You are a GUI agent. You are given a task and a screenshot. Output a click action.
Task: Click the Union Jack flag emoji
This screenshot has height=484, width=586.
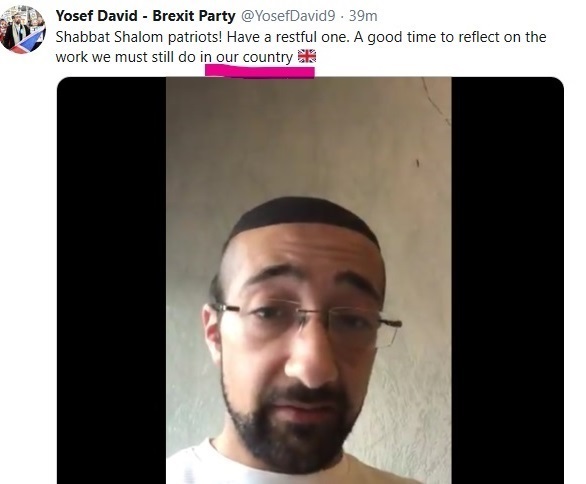coord(307,57)
